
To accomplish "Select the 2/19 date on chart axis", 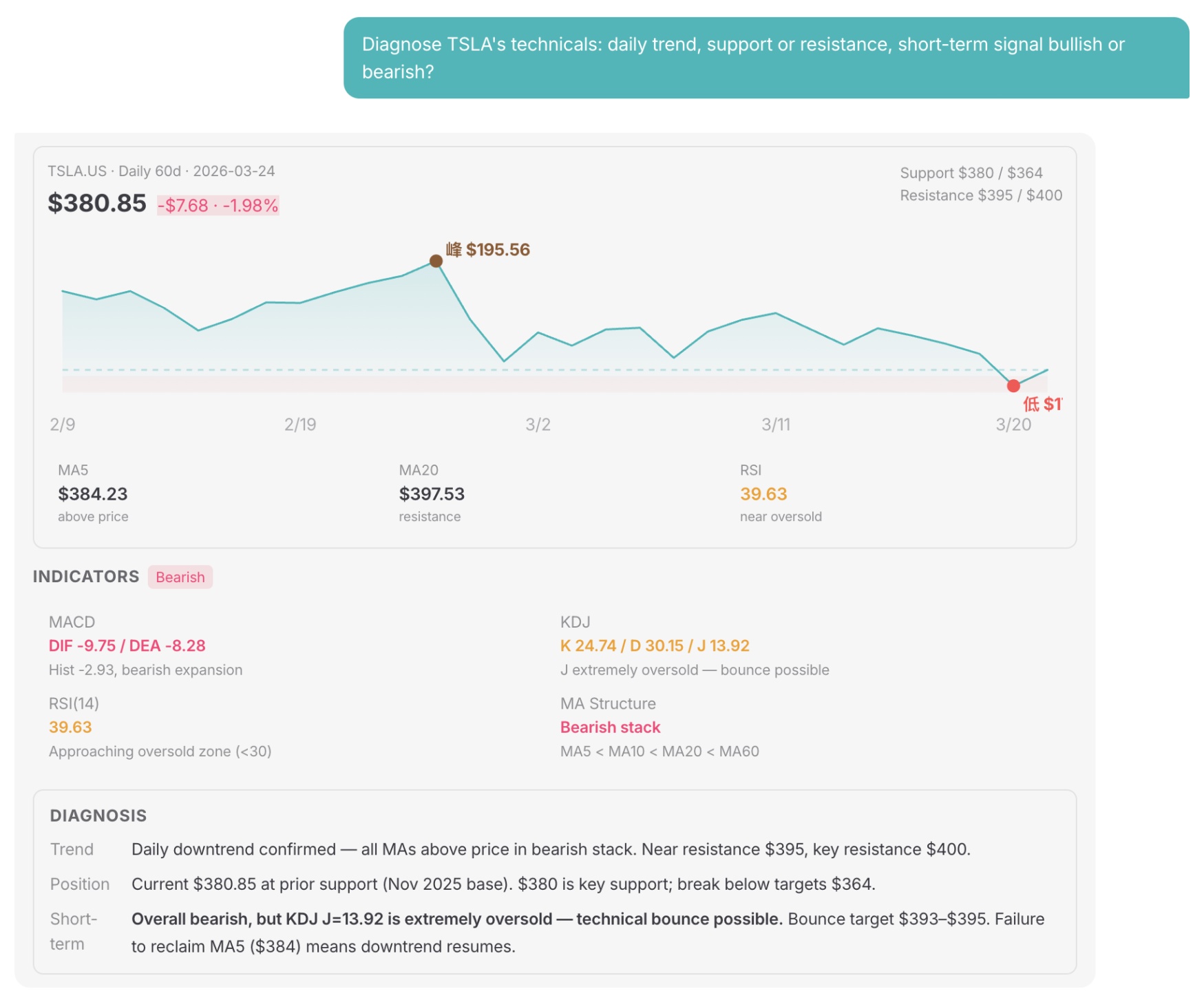I will 300,425.
